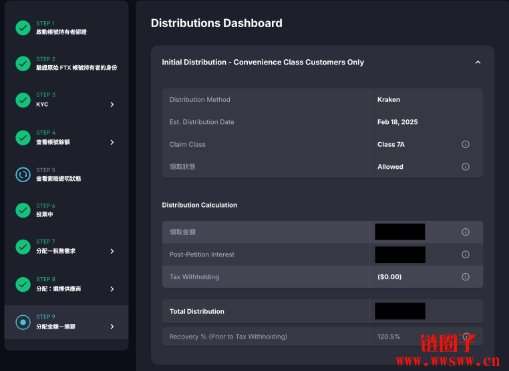Click the Total Distribution row
509x371 pixels.
pos(322,311)
